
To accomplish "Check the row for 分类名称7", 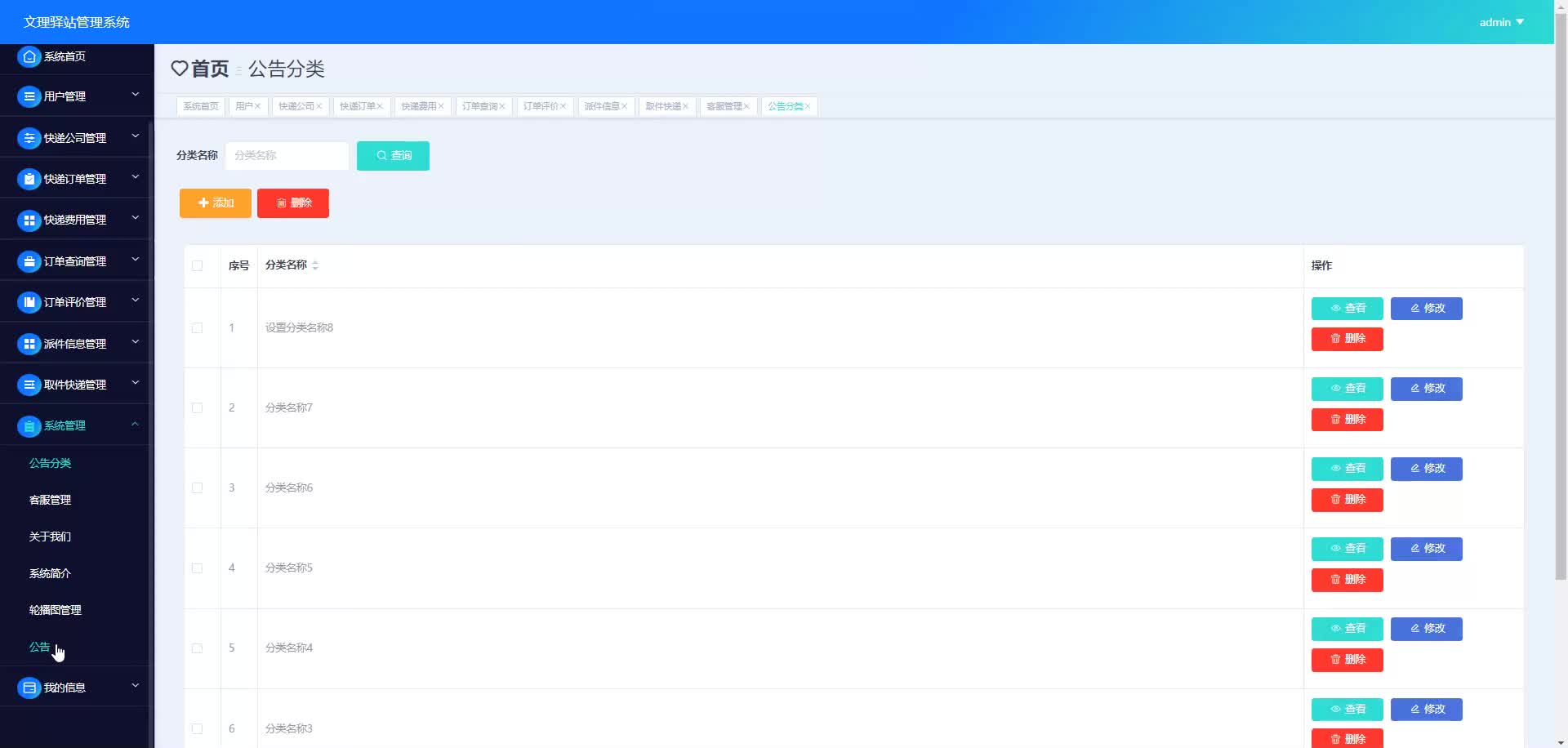I will point(197,407).
